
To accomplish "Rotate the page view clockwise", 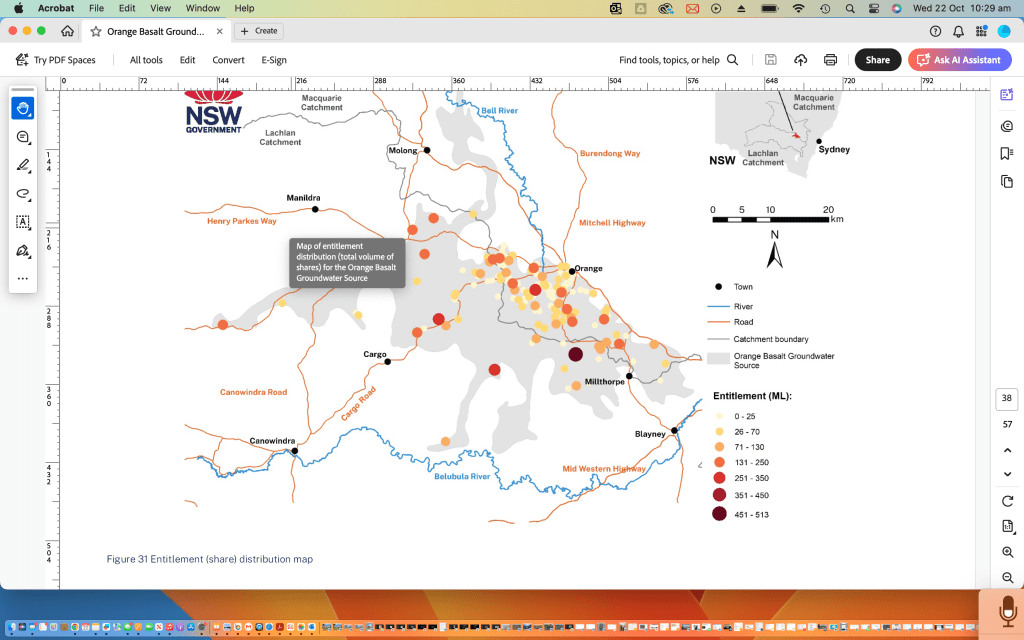I will [x=1007, y=501].
